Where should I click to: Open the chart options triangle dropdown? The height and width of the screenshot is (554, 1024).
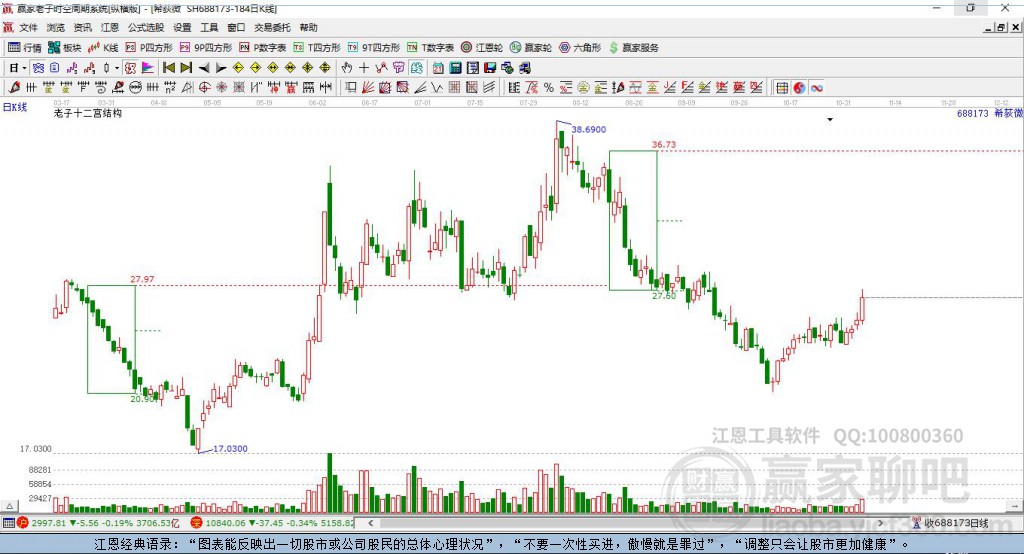(830, 120)
